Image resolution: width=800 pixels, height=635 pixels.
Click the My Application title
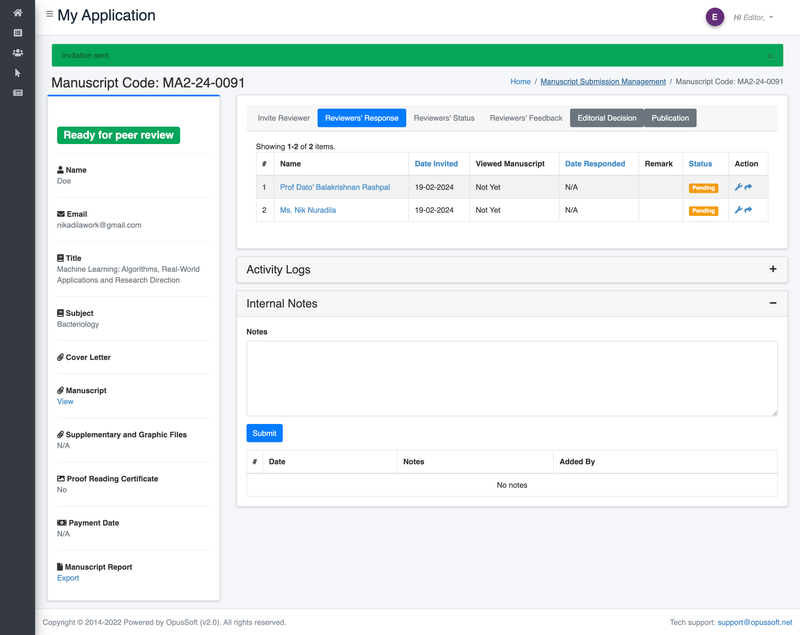(106, 15)
